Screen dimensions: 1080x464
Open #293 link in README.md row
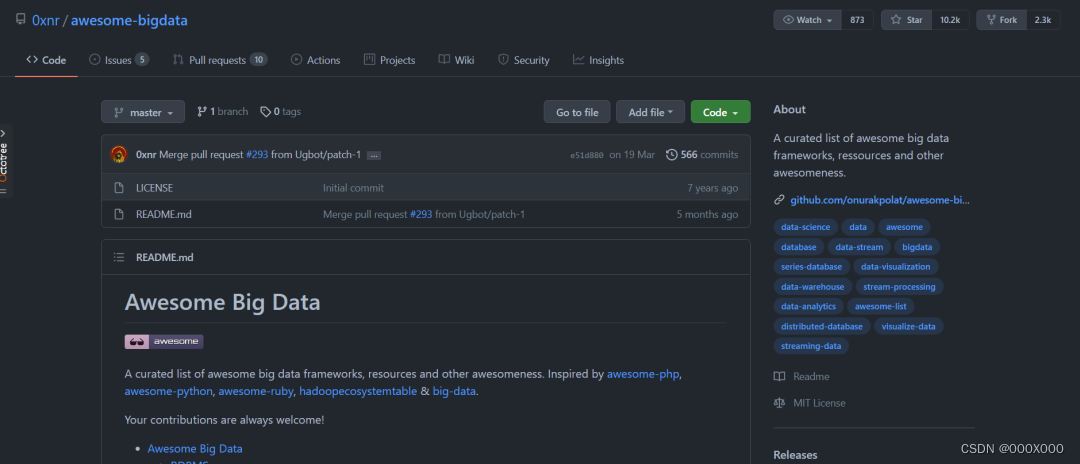421,214
